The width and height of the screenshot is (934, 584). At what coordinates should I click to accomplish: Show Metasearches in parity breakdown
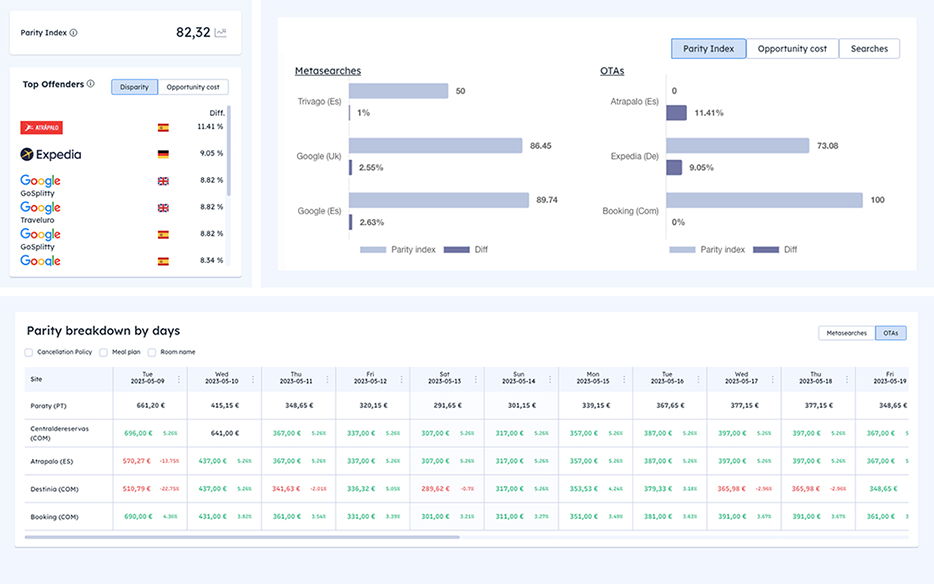[x=846, y=333]
